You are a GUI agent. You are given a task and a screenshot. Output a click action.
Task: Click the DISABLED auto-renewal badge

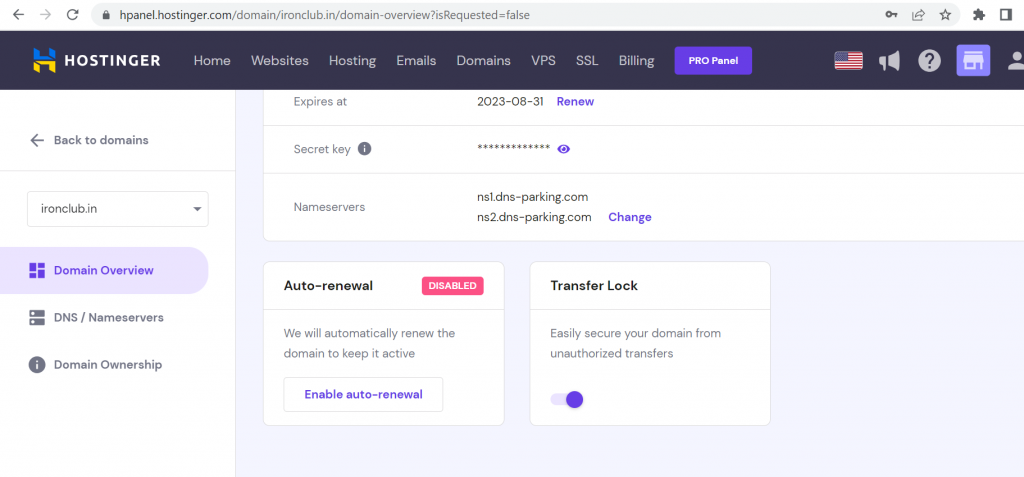pyautogui.click(x=453, y=286)
